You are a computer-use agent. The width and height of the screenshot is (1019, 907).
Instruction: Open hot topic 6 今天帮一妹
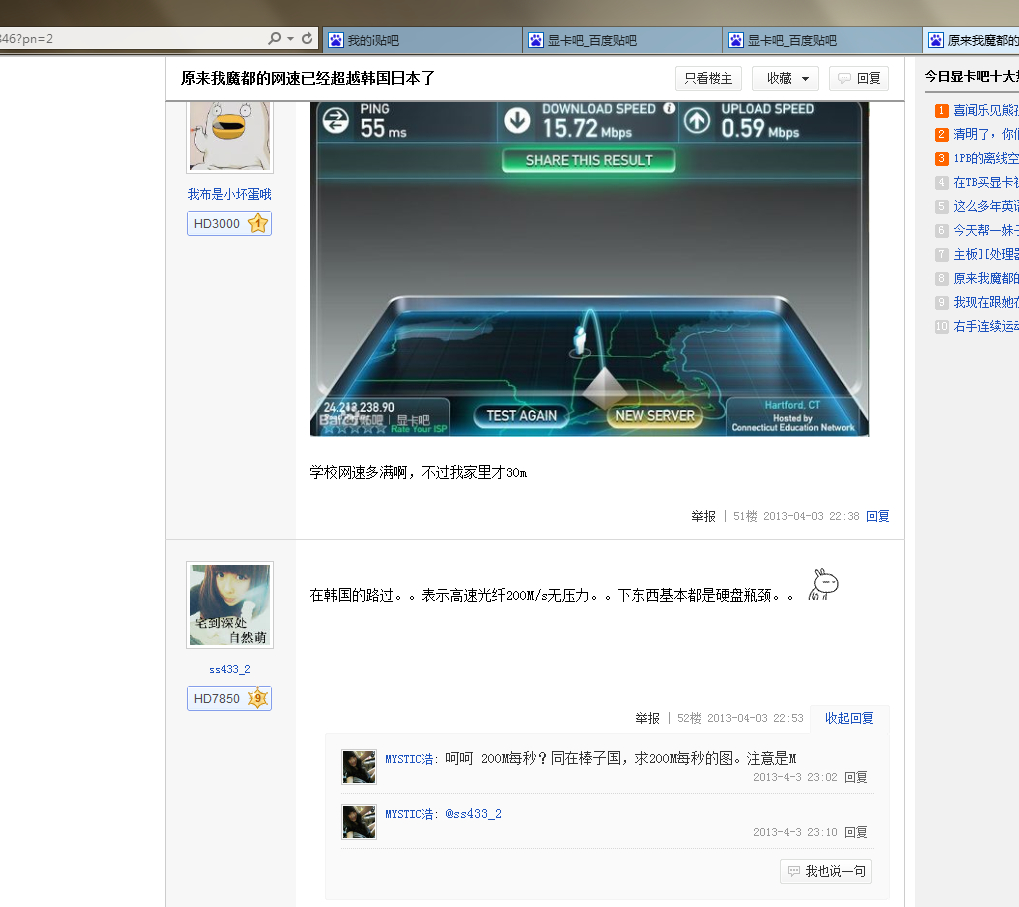(986, 231)
